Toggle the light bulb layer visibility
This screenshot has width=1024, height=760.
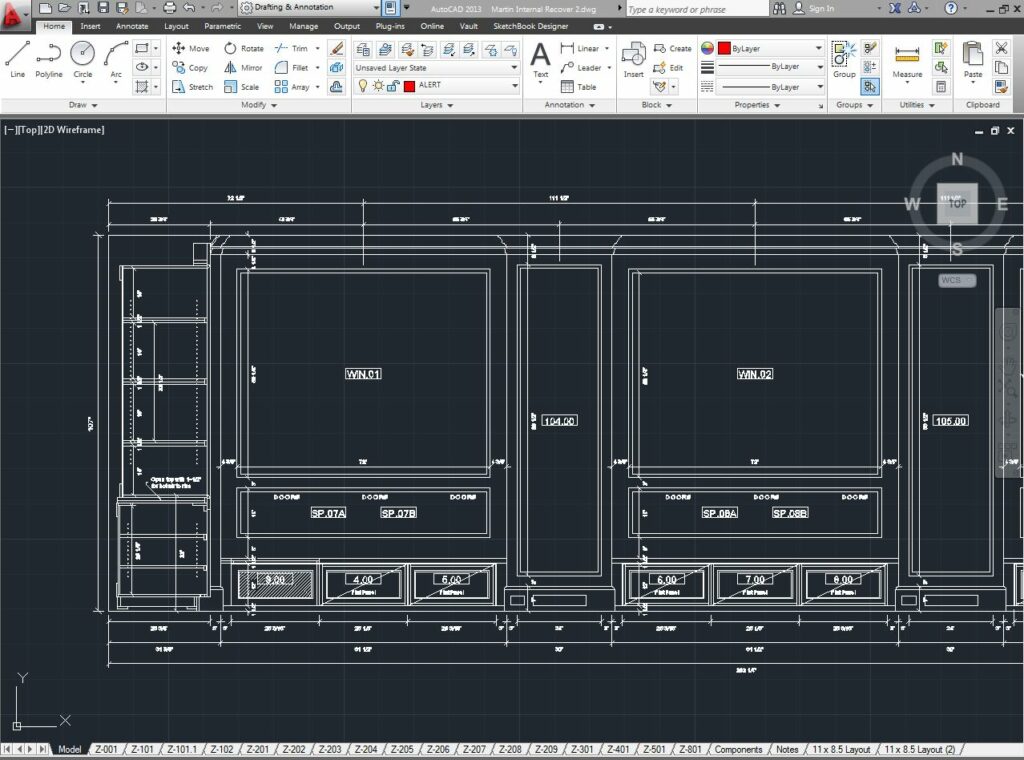[x=363, y=86]
